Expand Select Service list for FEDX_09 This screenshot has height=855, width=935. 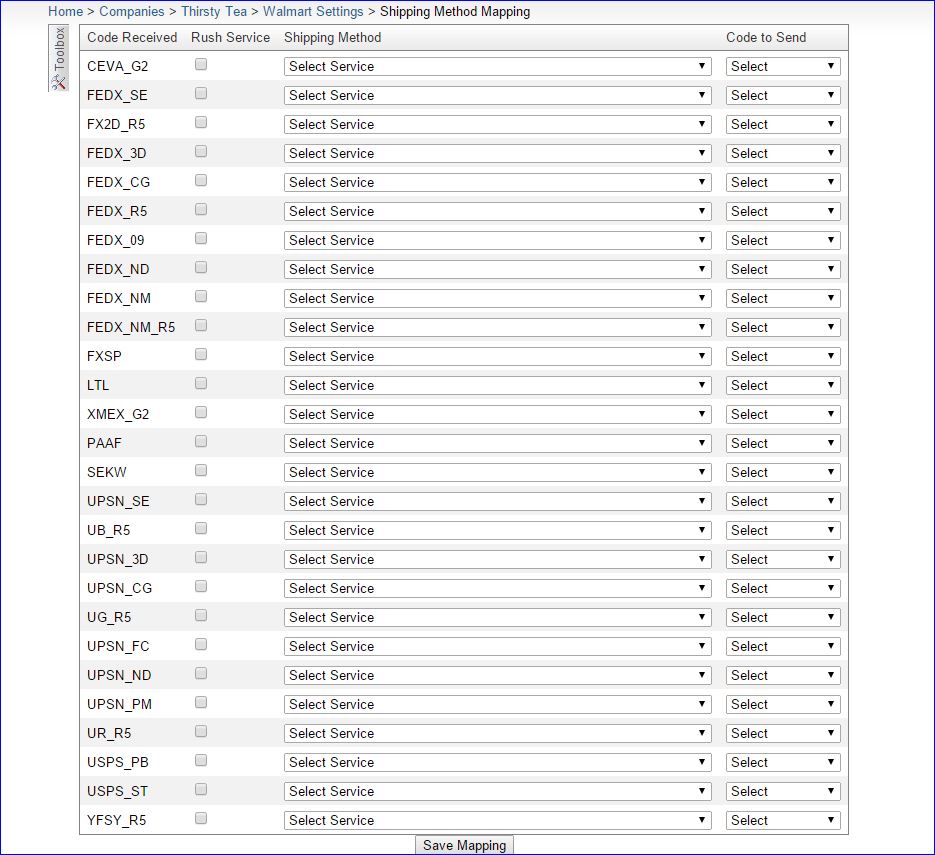click(x=498, y=240)
